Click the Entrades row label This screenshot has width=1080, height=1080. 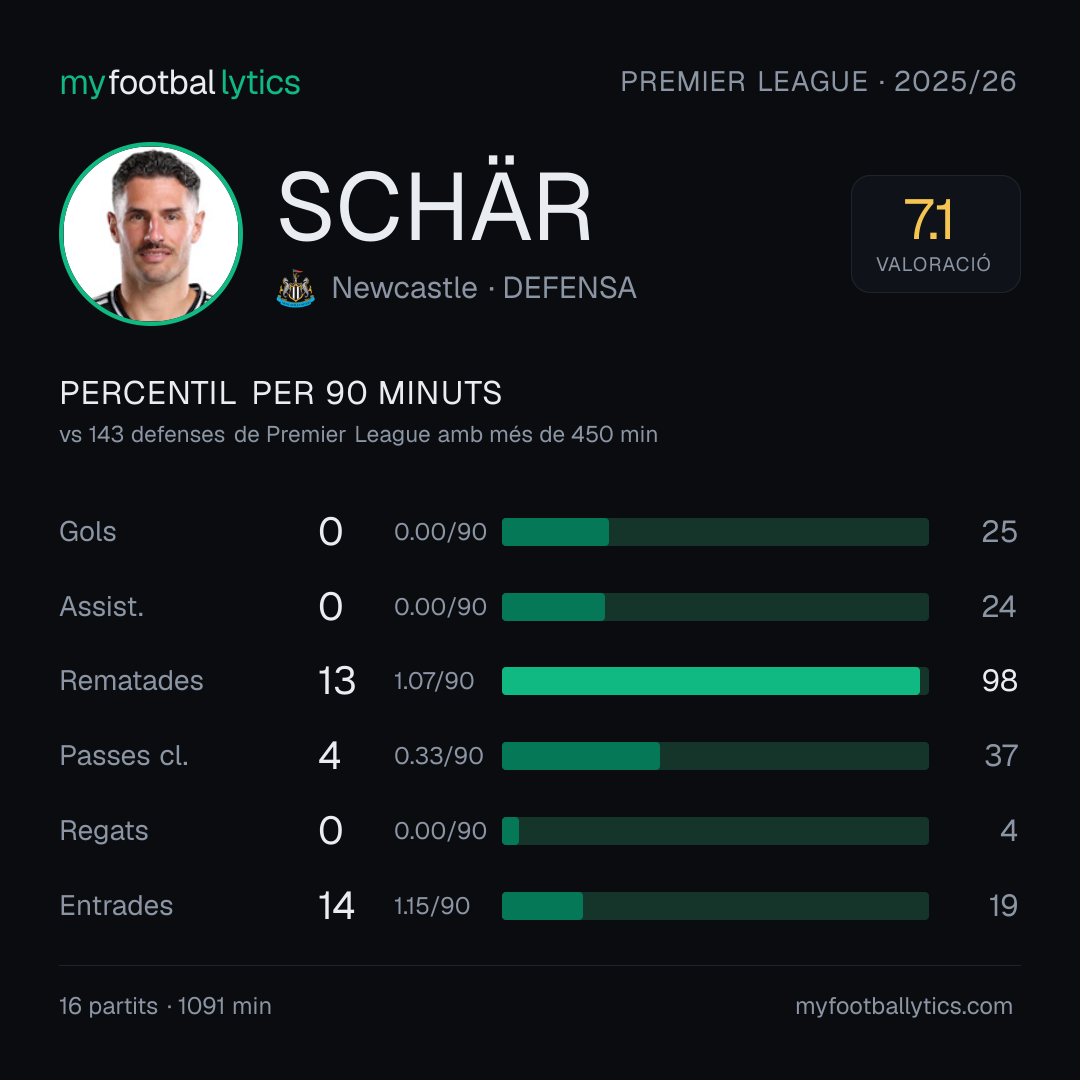pos(116,906)
